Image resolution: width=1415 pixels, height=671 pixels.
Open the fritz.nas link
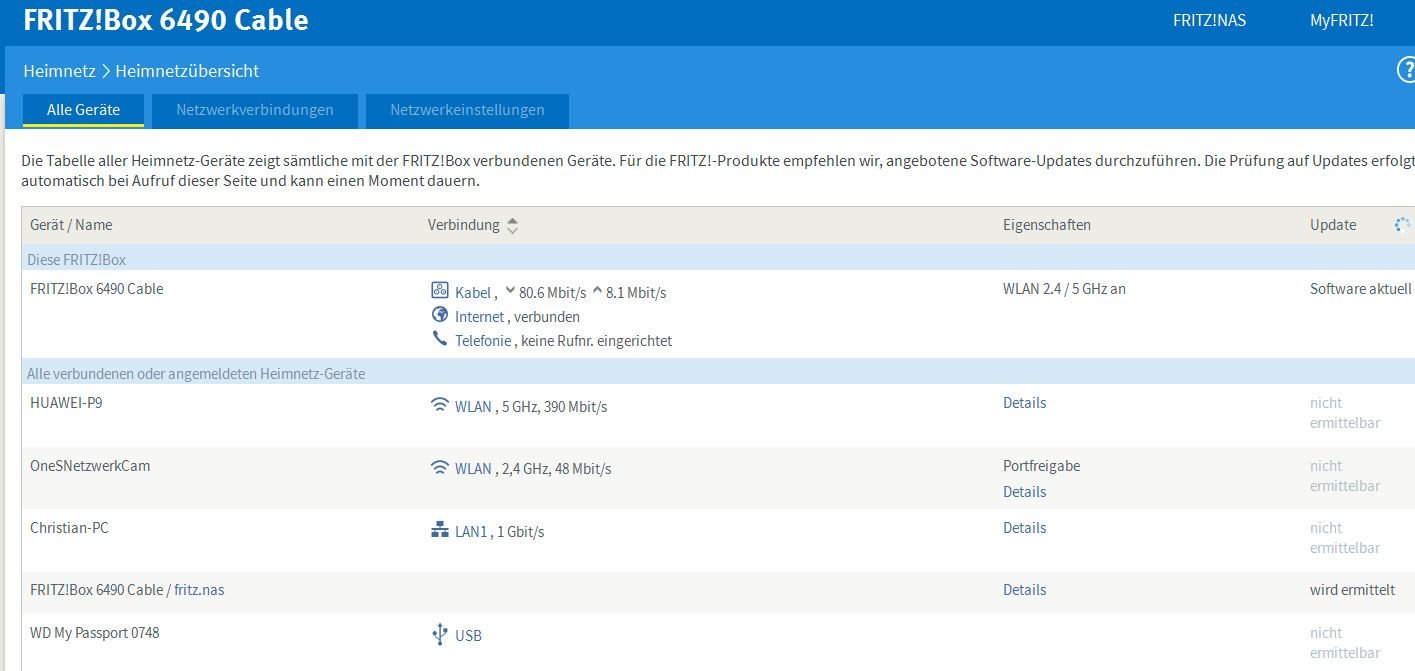[x=199, y=590]
